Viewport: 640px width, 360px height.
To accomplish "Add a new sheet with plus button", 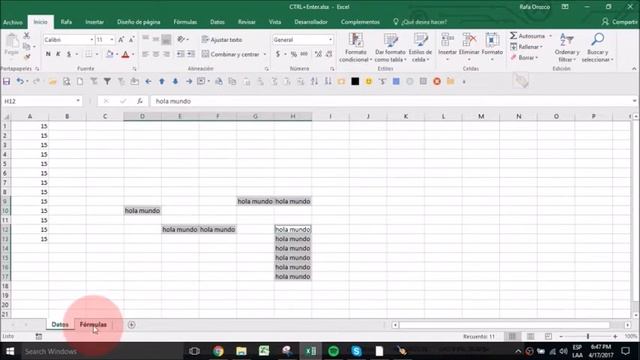I will 131,324.
